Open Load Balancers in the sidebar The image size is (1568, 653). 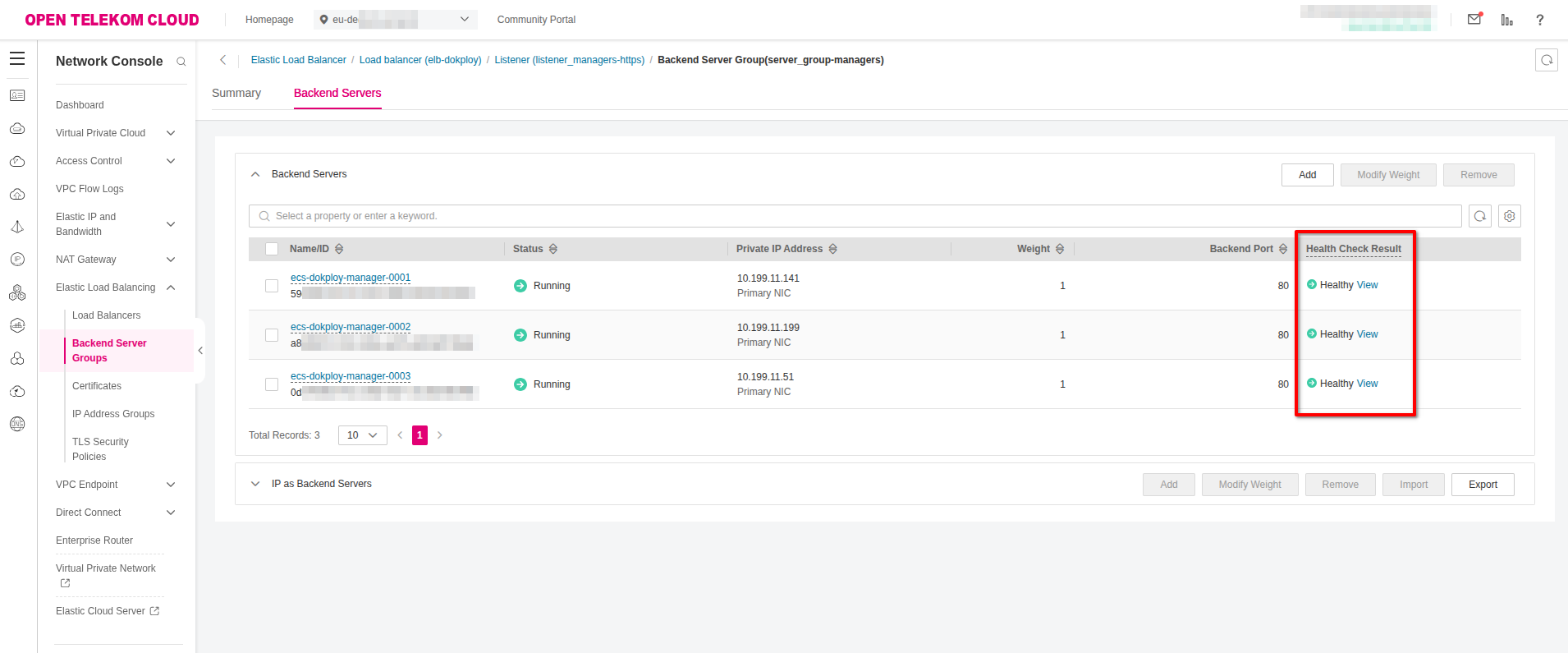point(106,315)
